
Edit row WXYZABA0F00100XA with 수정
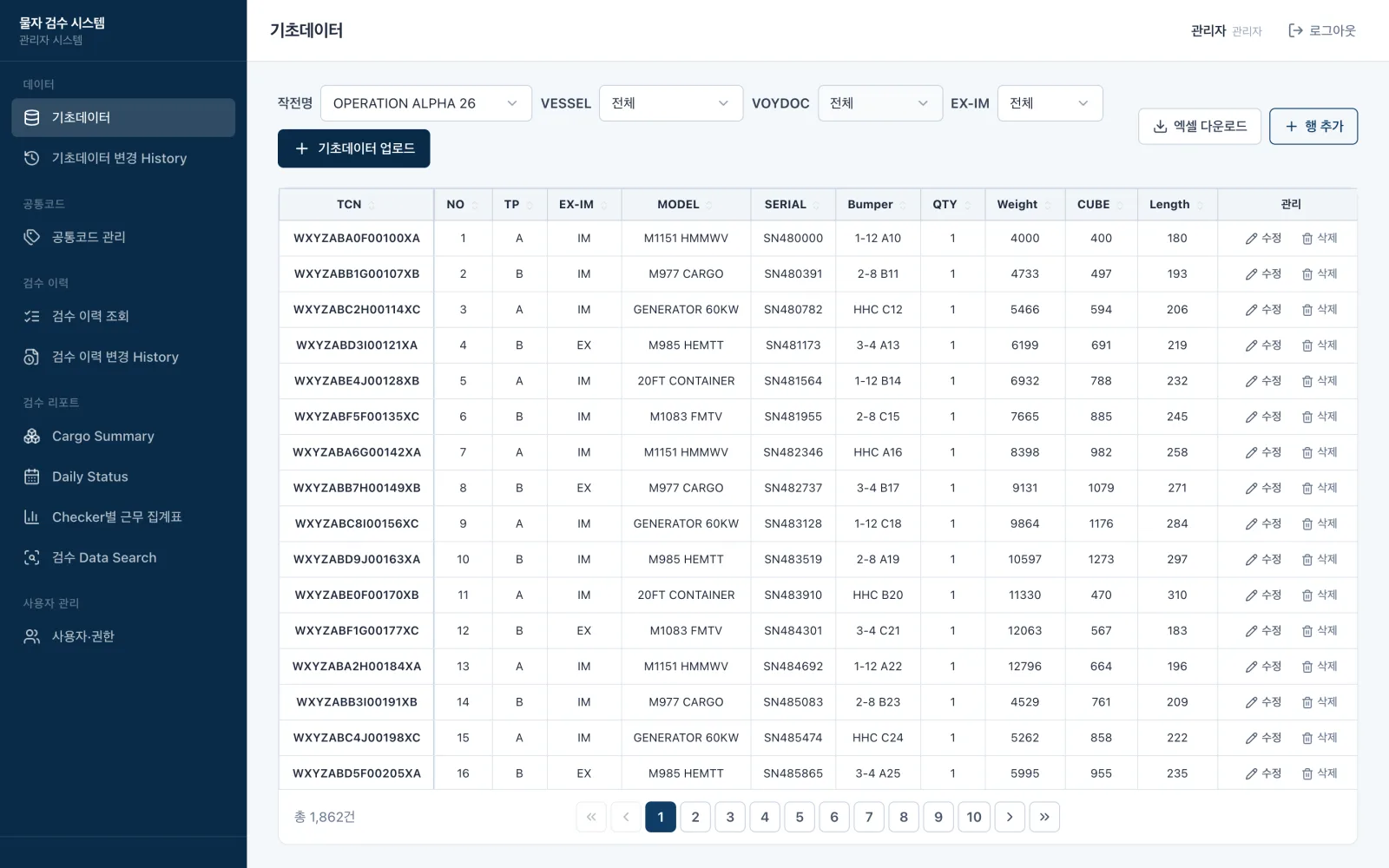tap(1263, 238)
